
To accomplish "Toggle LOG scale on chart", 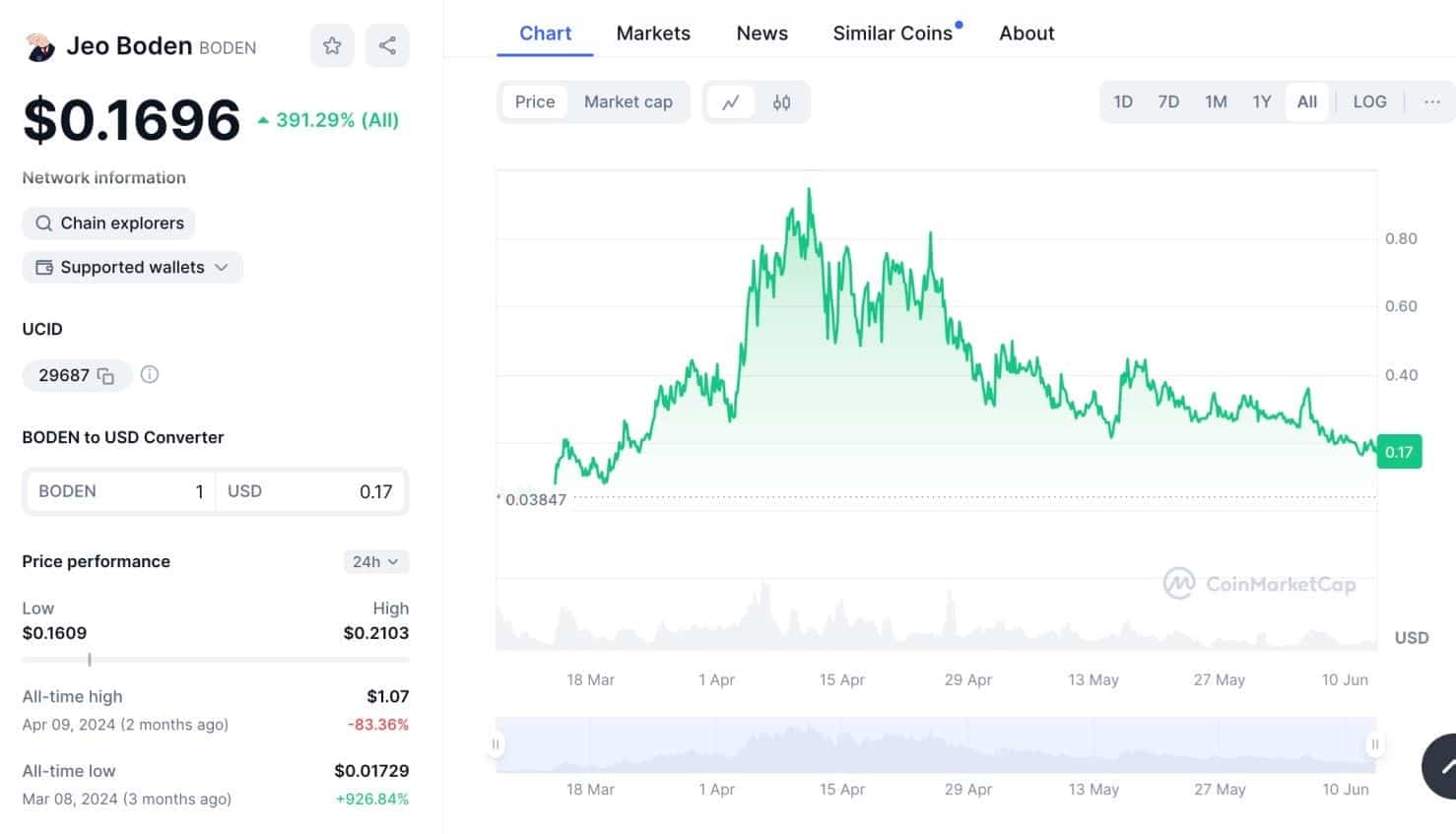I will (x=1369, y=101).
